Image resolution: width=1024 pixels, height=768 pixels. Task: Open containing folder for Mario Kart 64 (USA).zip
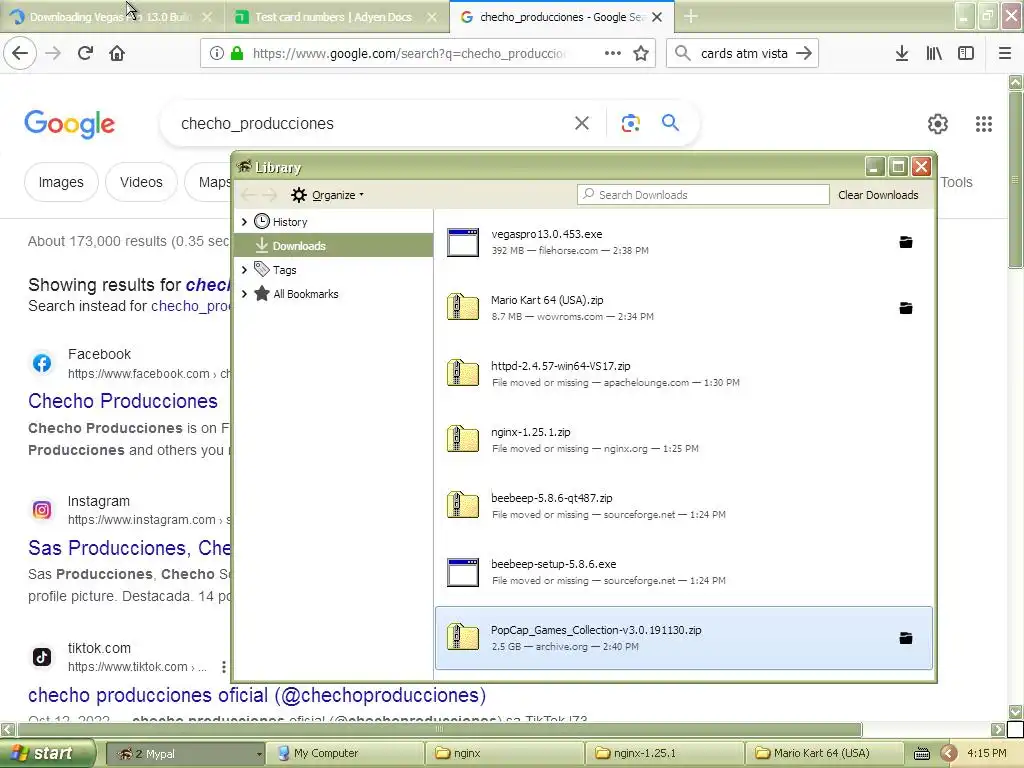coord(906,308)
